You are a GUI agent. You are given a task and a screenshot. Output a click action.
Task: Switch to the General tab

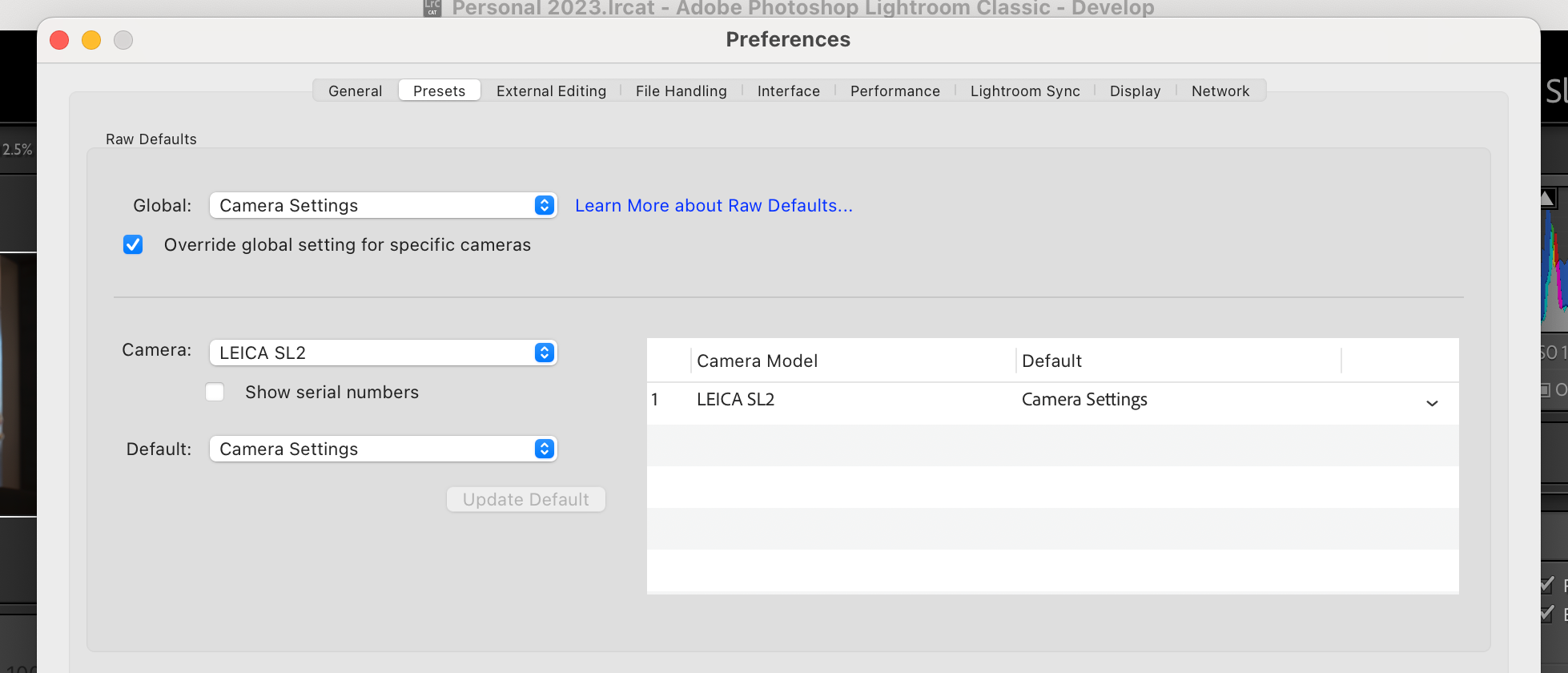(356, 91)
